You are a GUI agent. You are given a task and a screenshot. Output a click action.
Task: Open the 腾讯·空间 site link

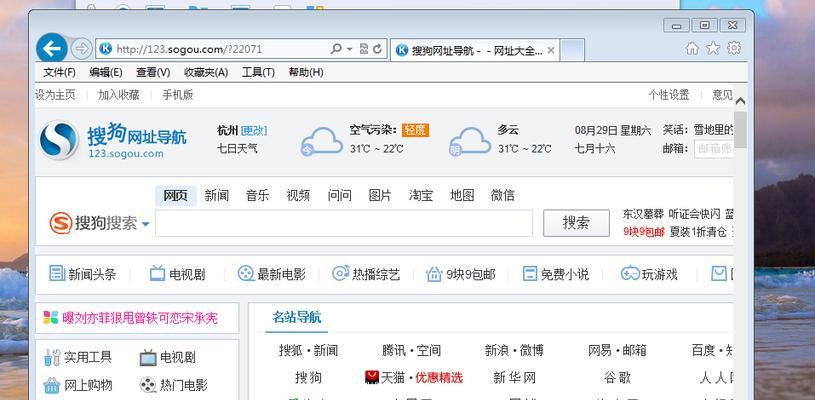[x=411, y=351]
